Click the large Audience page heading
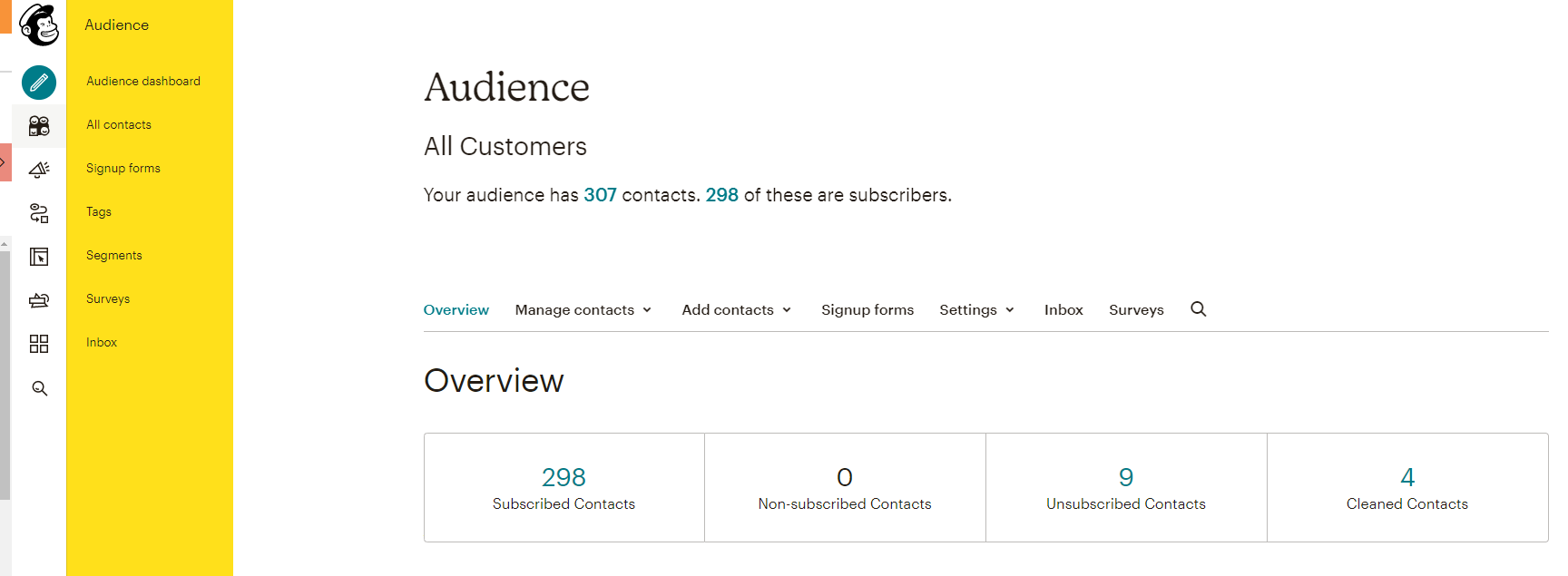 pyautogui.click(x=507, y=87)
